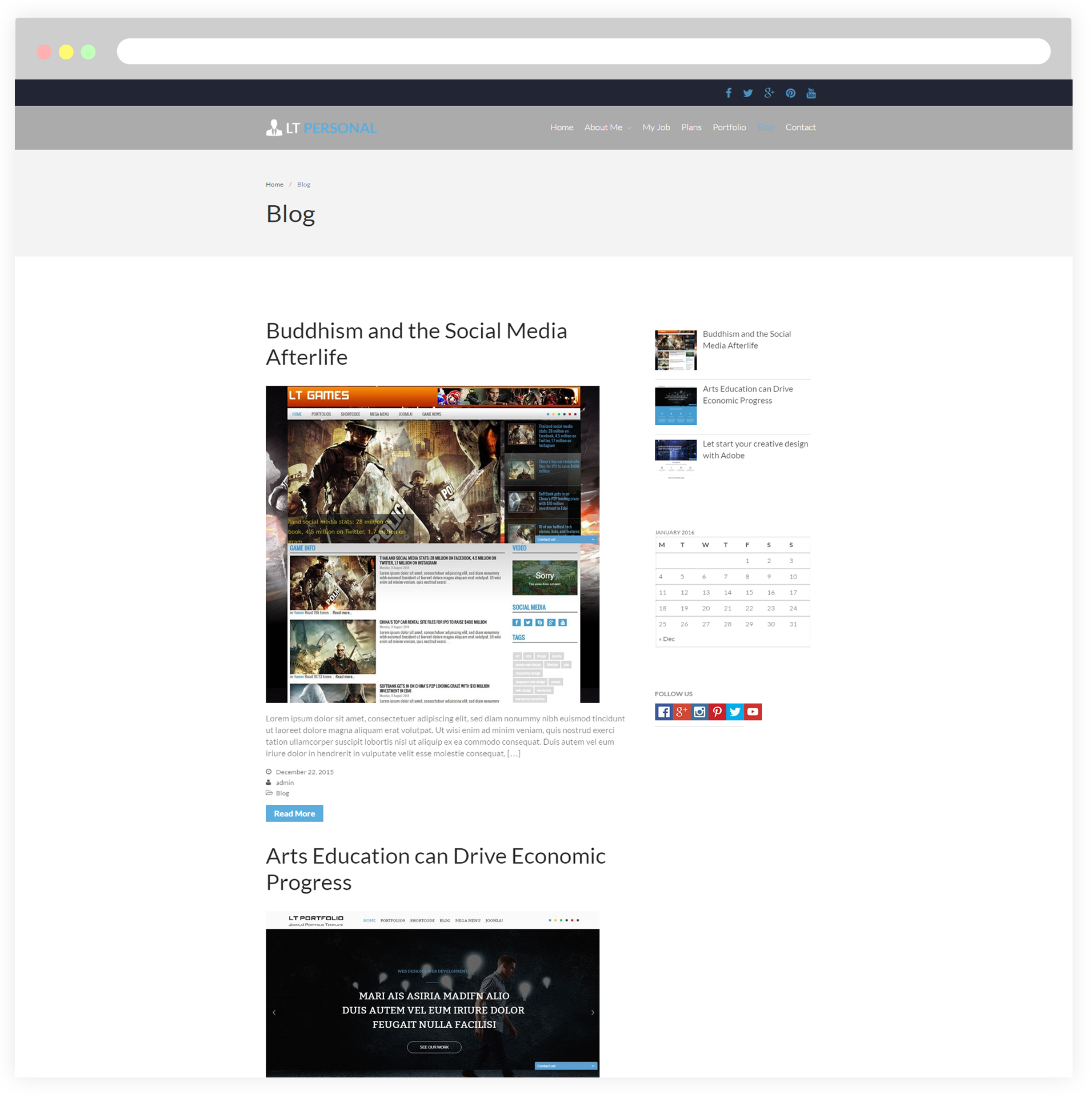Go to the Dec previous month calendar link

[x=667, y=640]
